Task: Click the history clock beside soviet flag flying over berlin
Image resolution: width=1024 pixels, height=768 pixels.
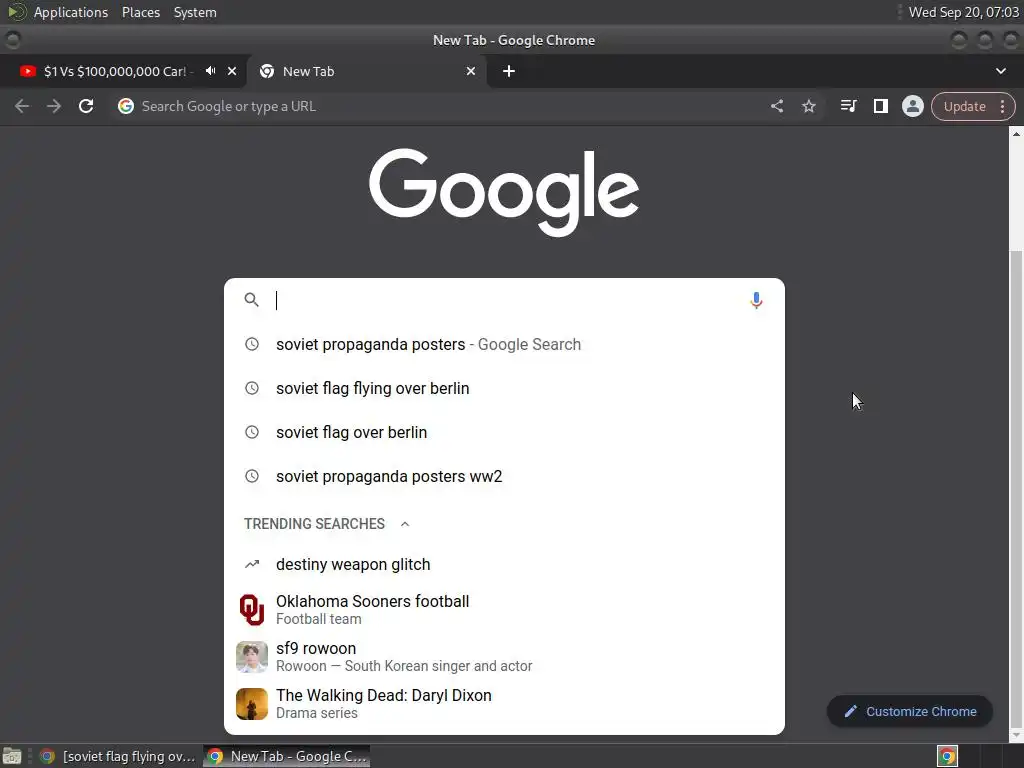Action: 251,388
